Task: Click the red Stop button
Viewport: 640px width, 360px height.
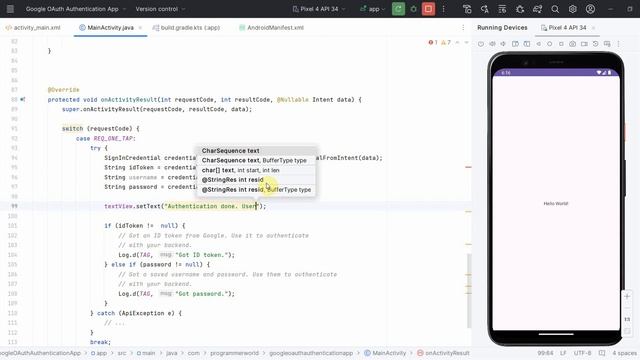Action: [x=428, y=9]
